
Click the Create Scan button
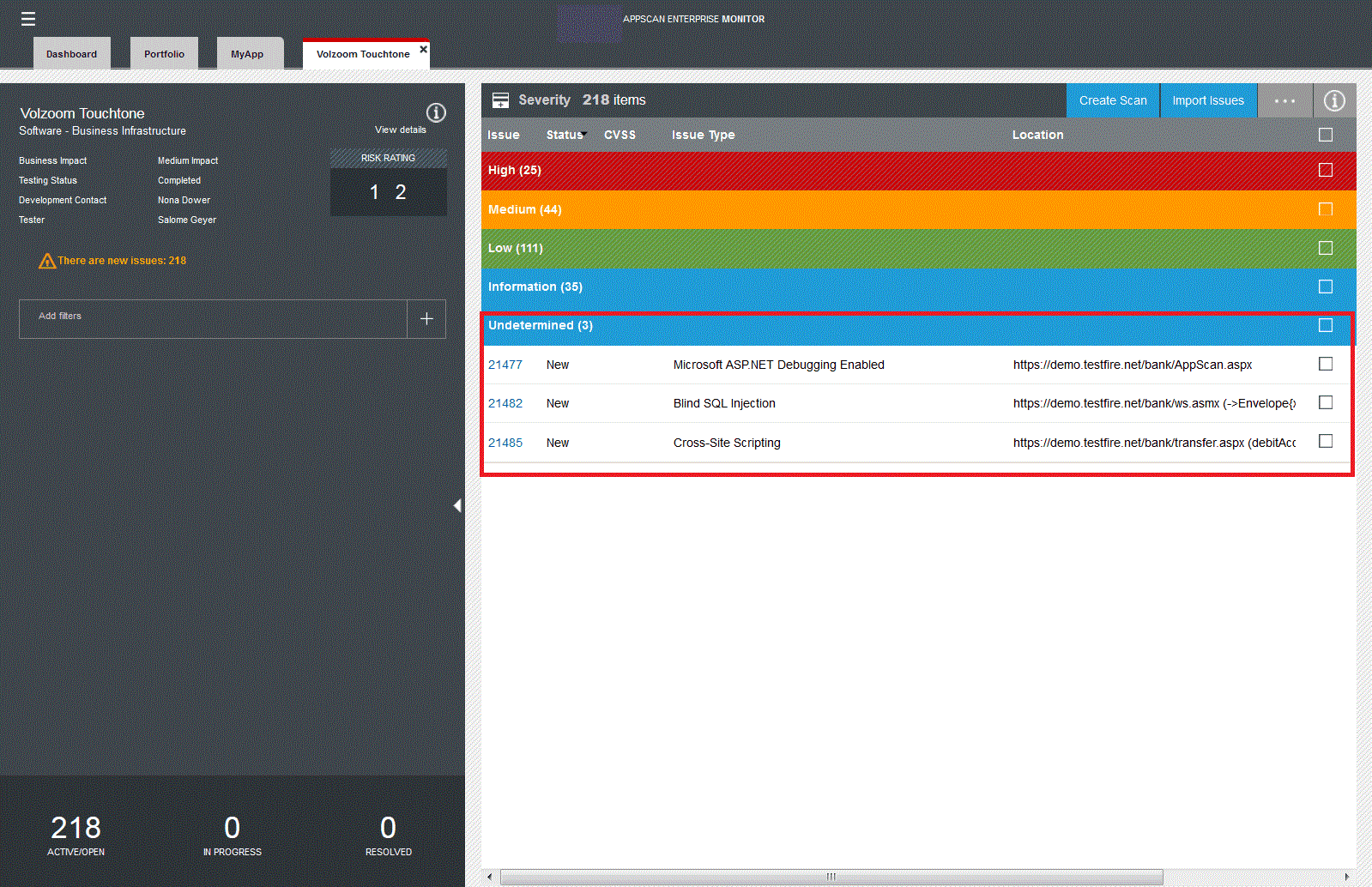tap(1113, 100)
